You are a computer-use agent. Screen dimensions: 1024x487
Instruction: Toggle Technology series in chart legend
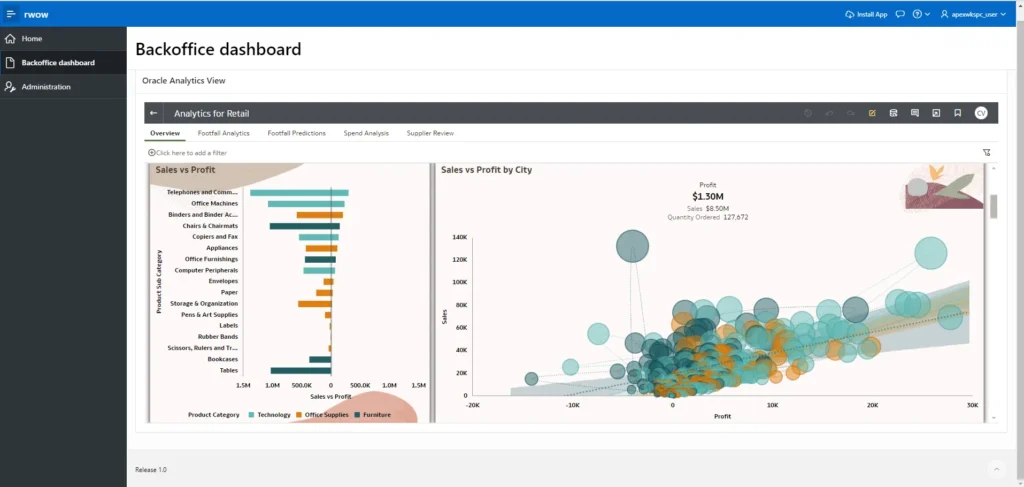(268, 414)
